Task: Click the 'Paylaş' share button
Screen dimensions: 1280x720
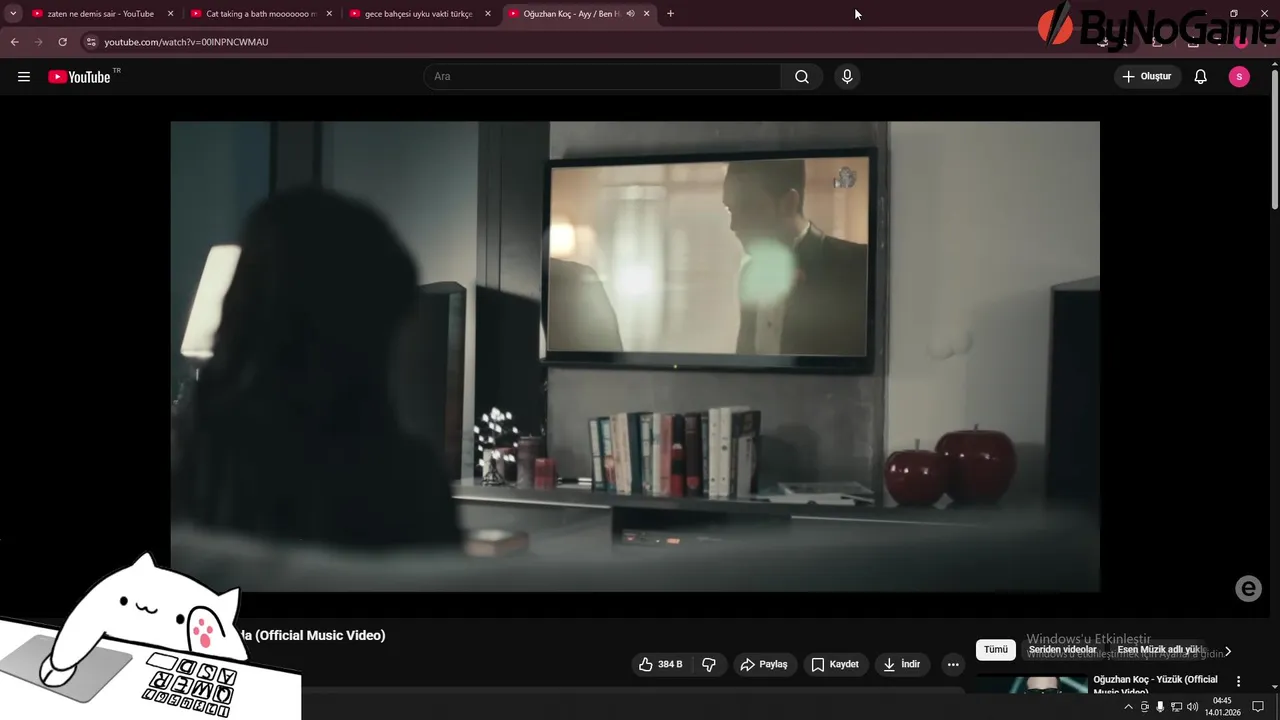Action: tap(764, 664)
